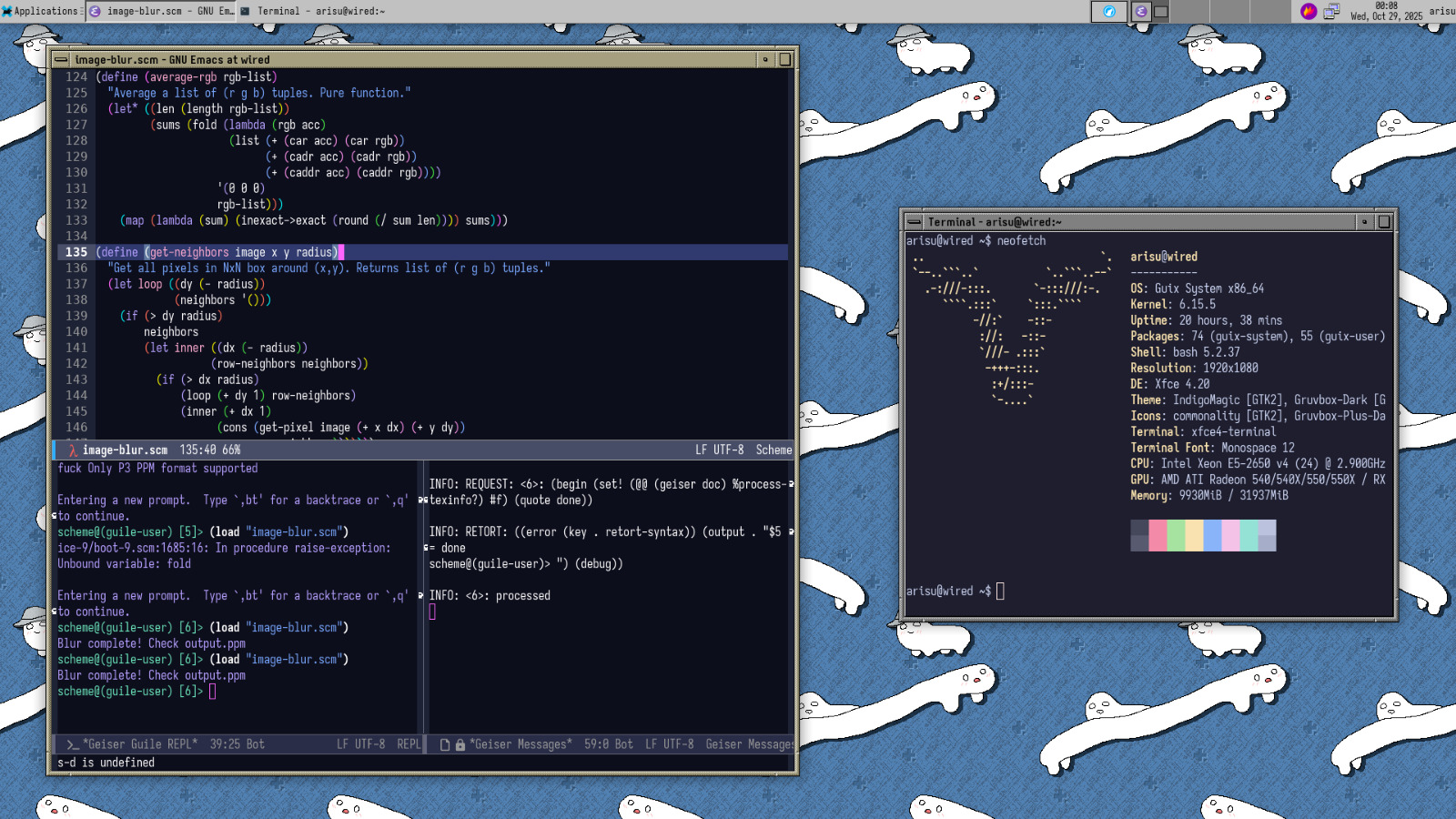Click the blue color block in neofetch output
This screenshot has width=1456, height=819.
coord(1212,535)
